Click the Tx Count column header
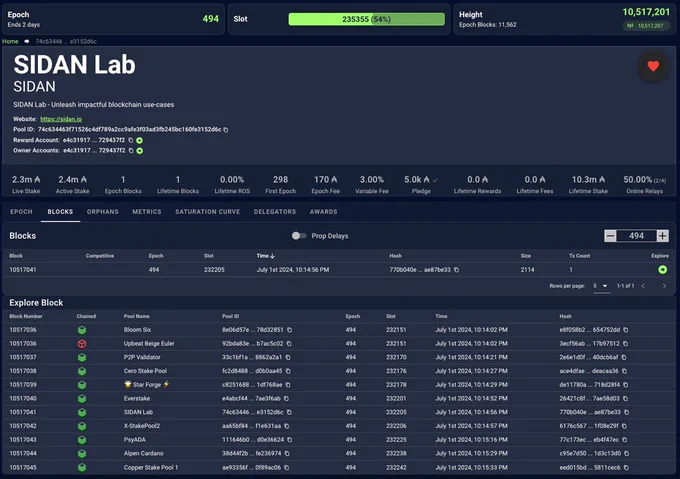 [x=579, y=256]
